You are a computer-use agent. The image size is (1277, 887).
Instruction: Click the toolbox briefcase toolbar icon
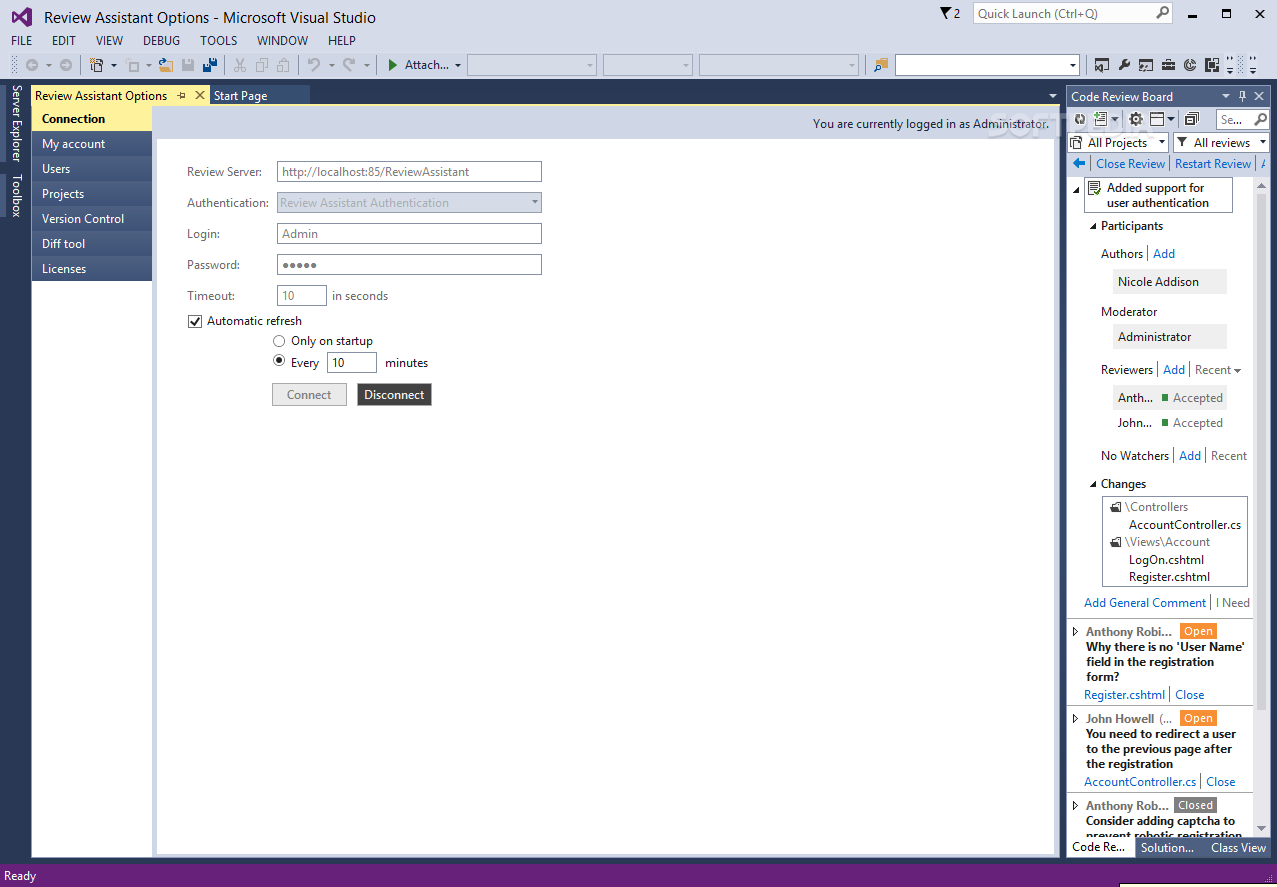[1168, 65]
